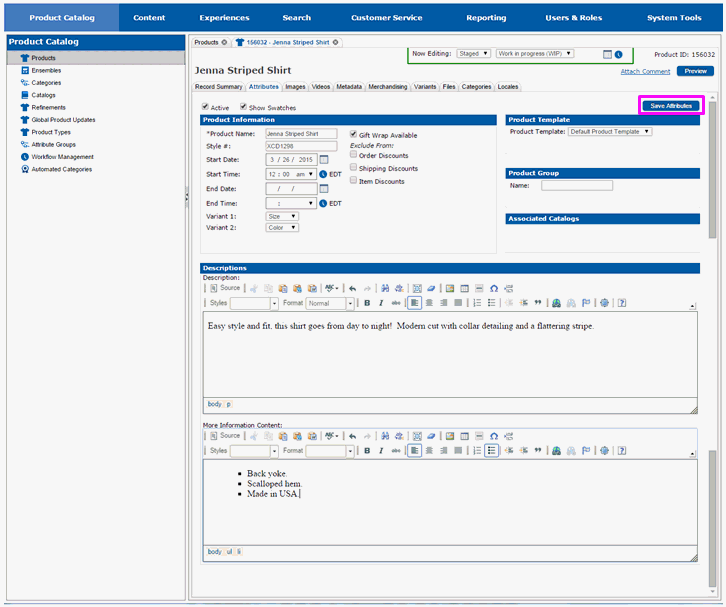Open the Customer Service top menu
This screenshot has height=607, width=726.
point(387,18)
